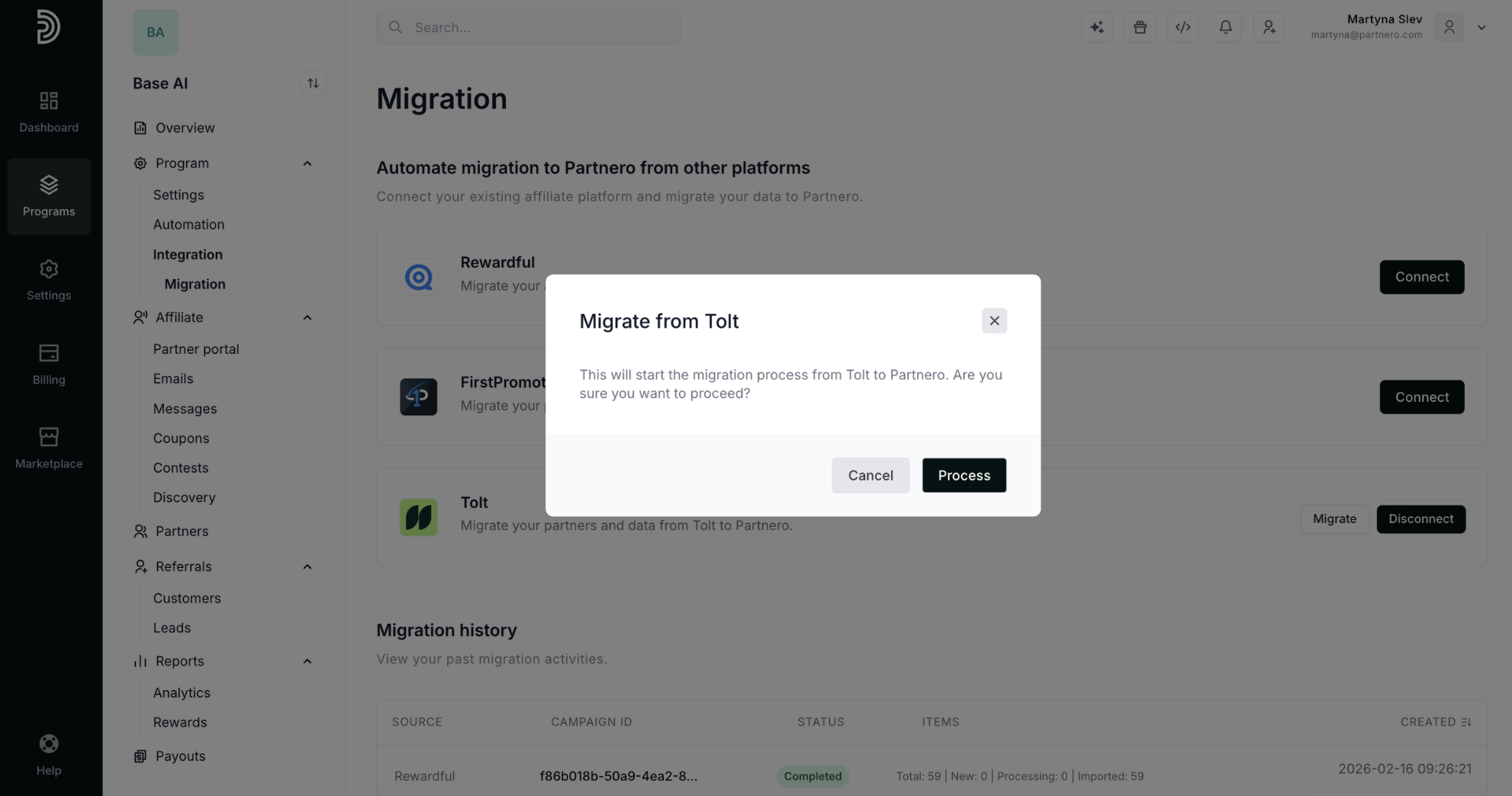This screenshot has height=796, width=1512.
Task: Open Marketplace in the left rail
Action: [x=49, y=448]
